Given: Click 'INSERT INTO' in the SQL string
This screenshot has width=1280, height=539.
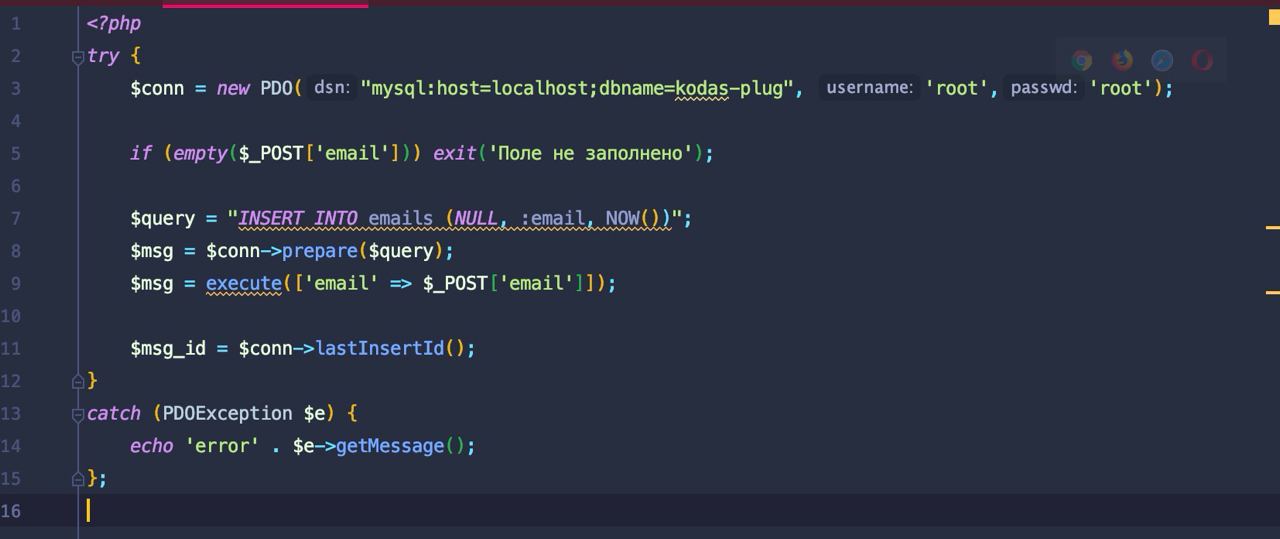Looking at the screenshot, I should pos(298,218).
